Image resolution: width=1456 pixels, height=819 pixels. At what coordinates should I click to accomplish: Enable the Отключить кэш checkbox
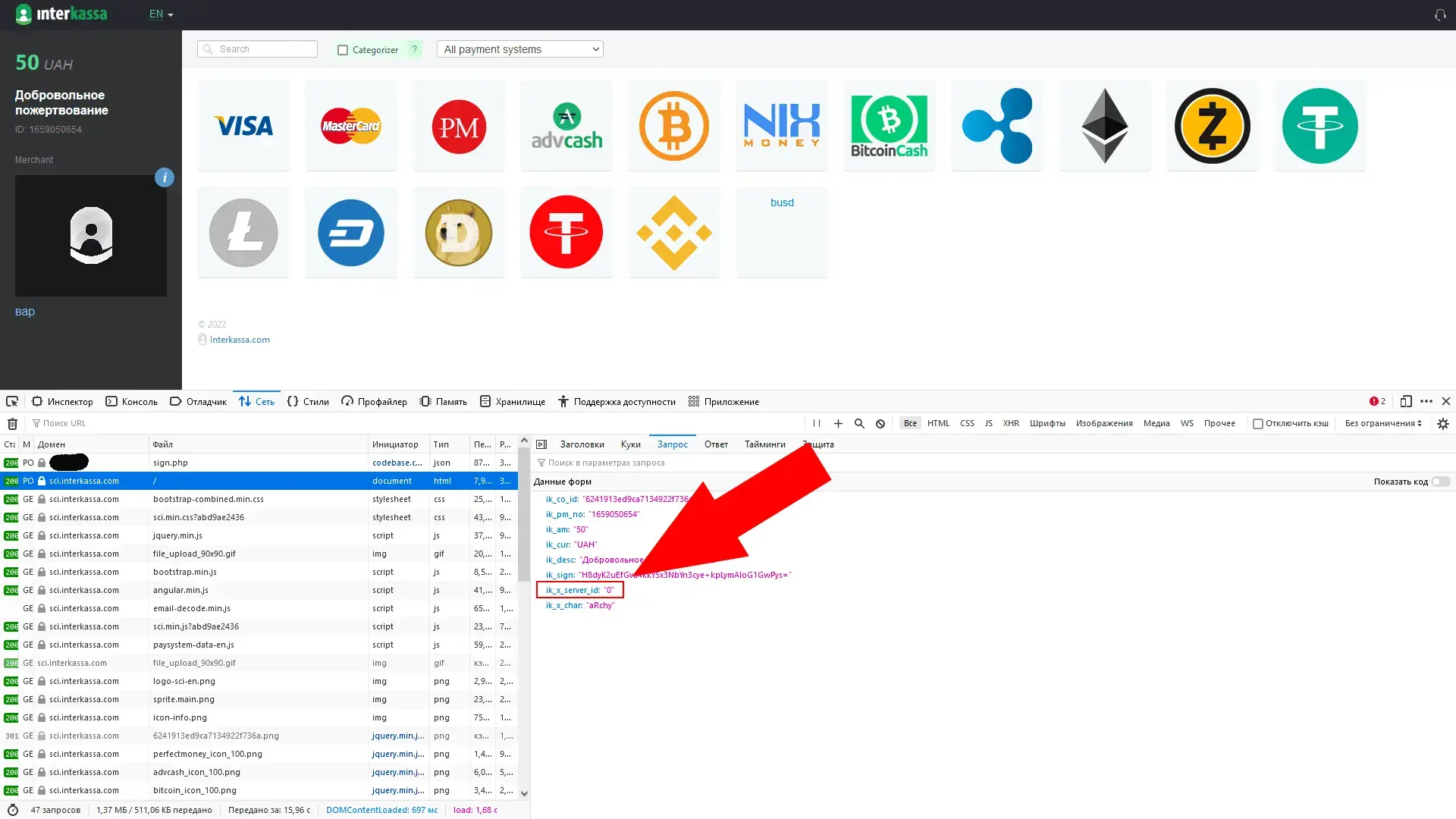click(1258, 423)
